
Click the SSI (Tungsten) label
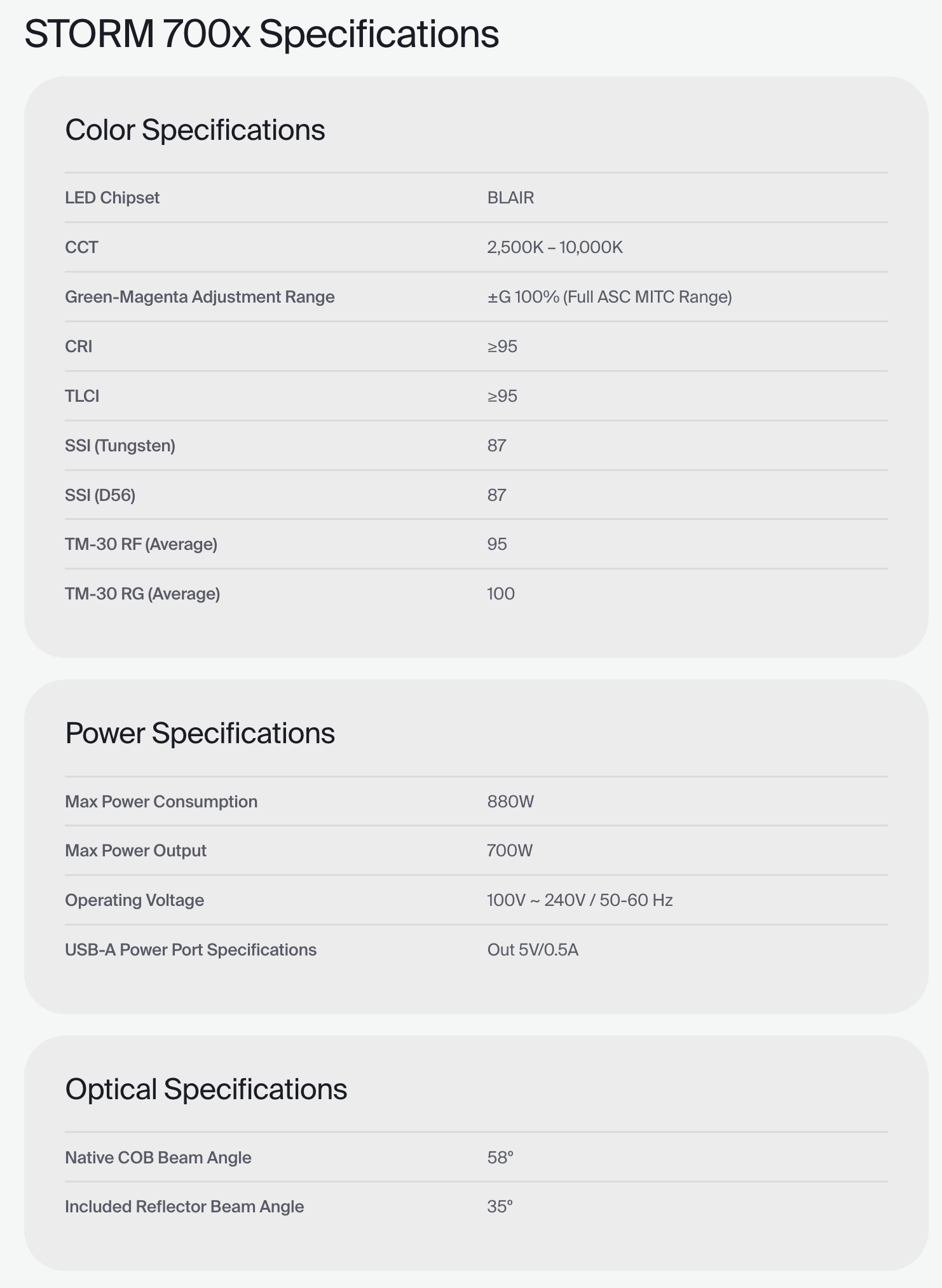(x=119, y=446)
